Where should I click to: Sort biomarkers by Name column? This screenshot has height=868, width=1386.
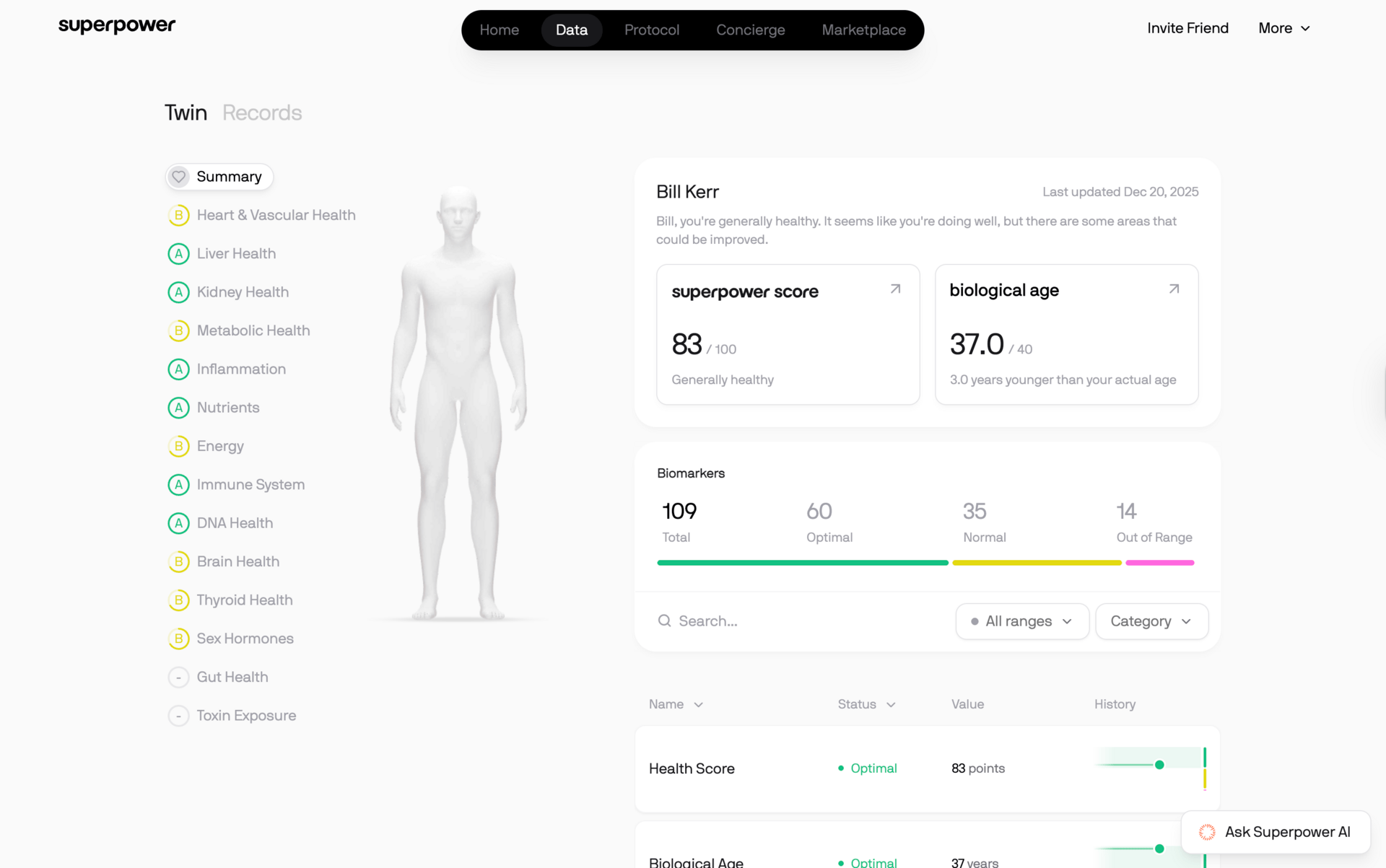coord(675,704)
